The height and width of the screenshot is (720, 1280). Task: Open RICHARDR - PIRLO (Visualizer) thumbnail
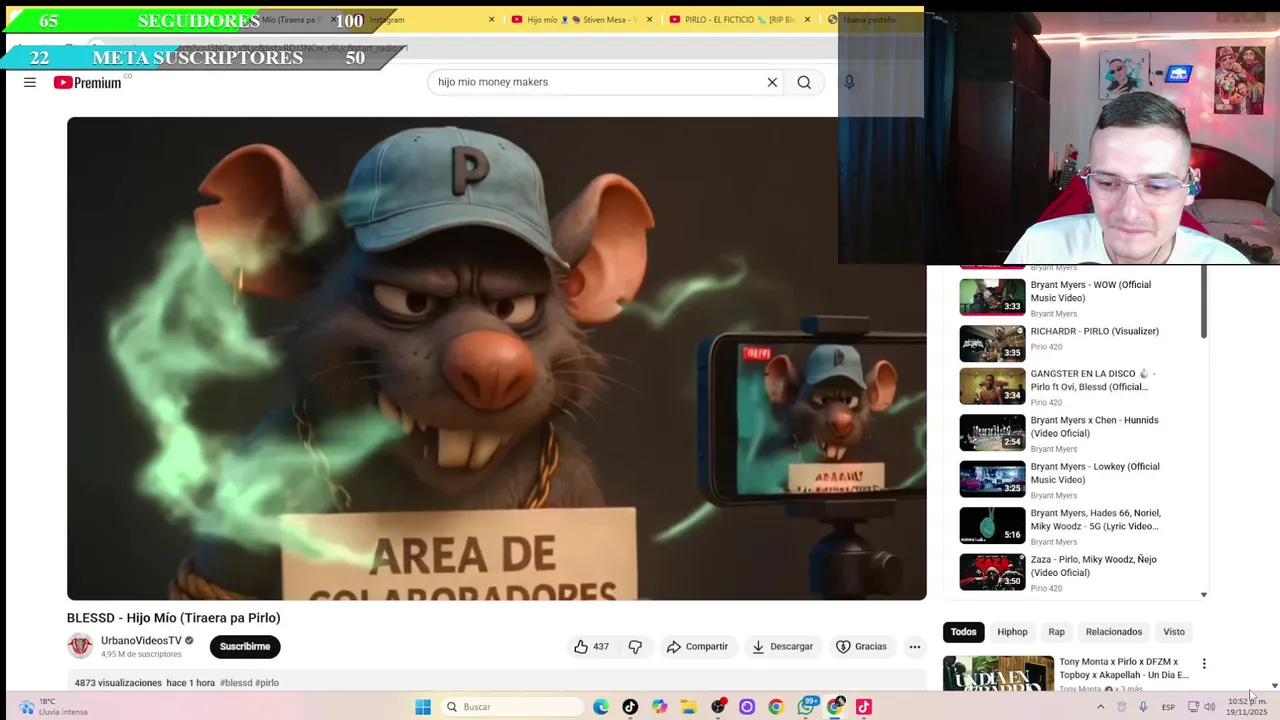click(x=992, y=343)
